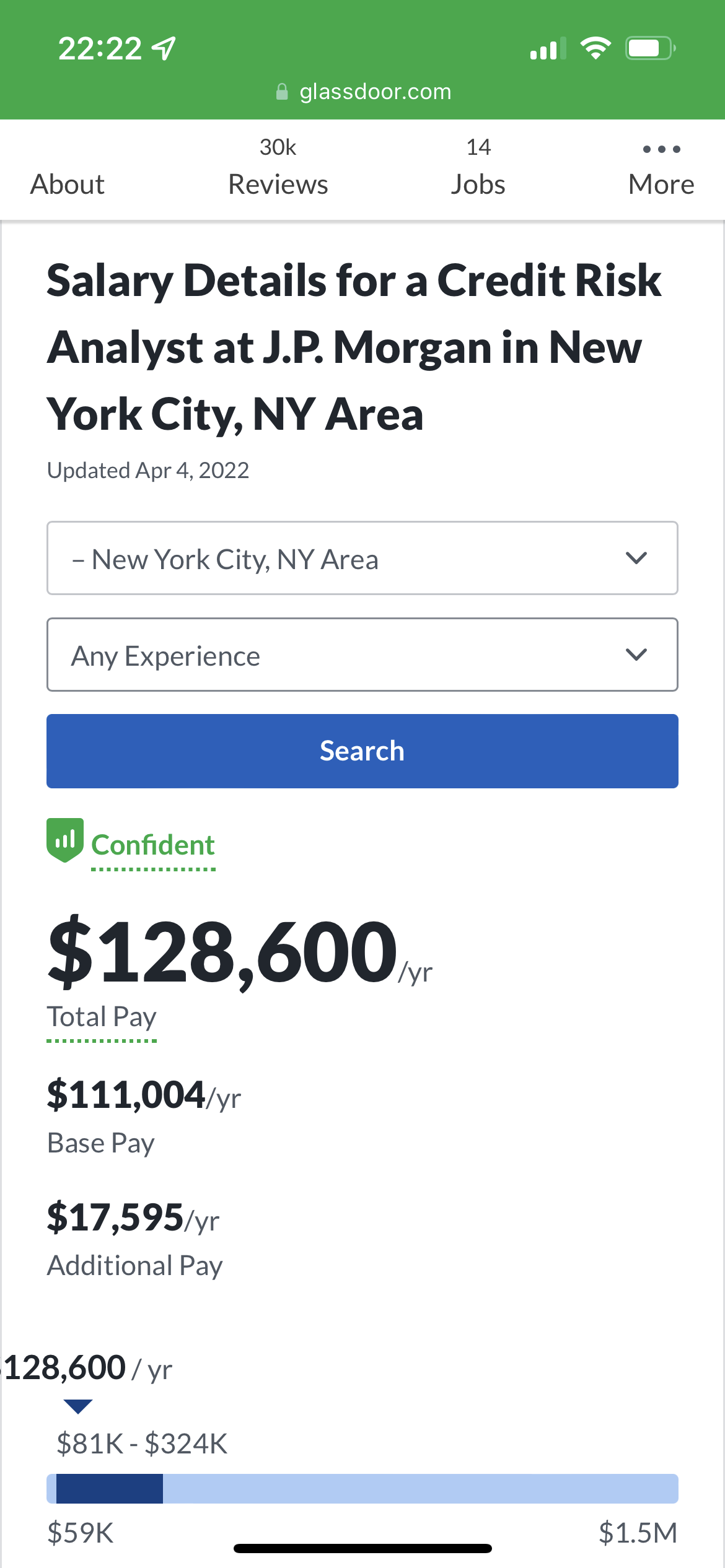Screen dimensions: 725x1568
Task: Expand experience list via chevron arrow
Action: click(636, 655)
